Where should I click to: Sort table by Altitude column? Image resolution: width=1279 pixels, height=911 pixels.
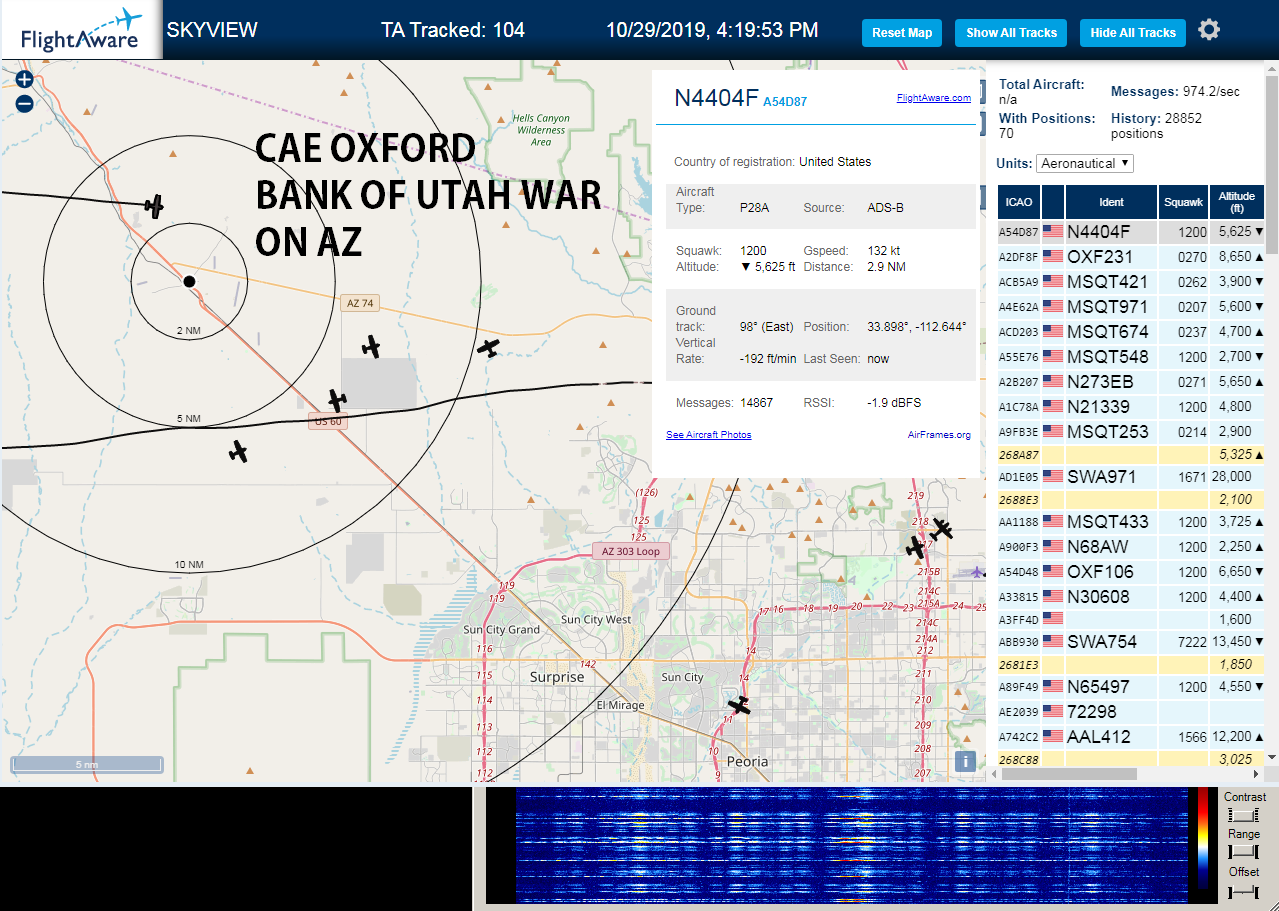click(x=1237, y=202)
